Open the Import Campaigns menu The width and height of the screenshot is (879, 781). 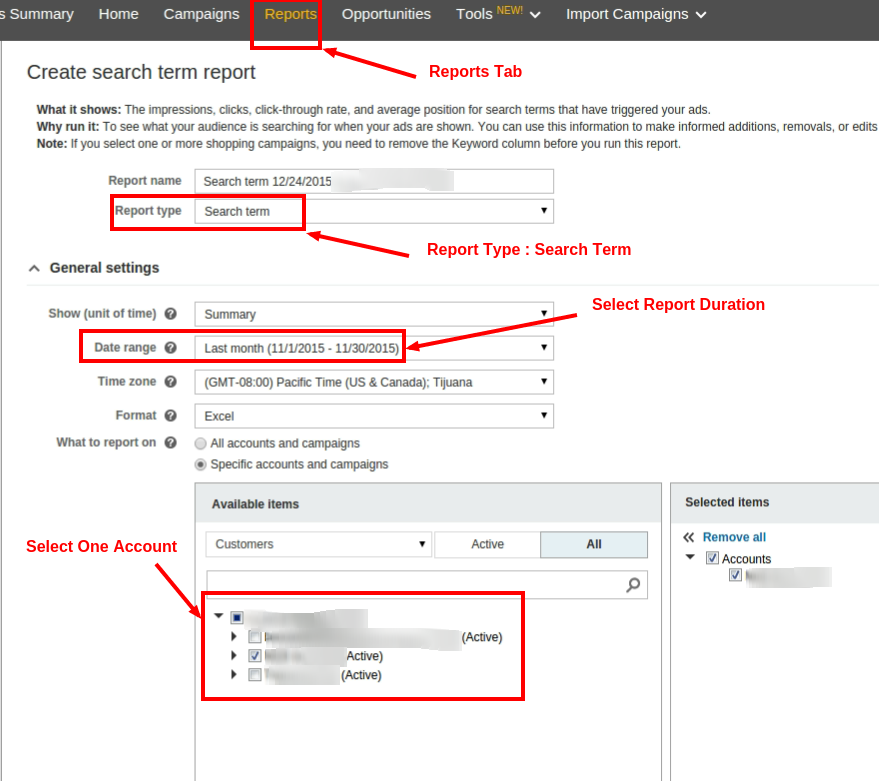(636, 14)
